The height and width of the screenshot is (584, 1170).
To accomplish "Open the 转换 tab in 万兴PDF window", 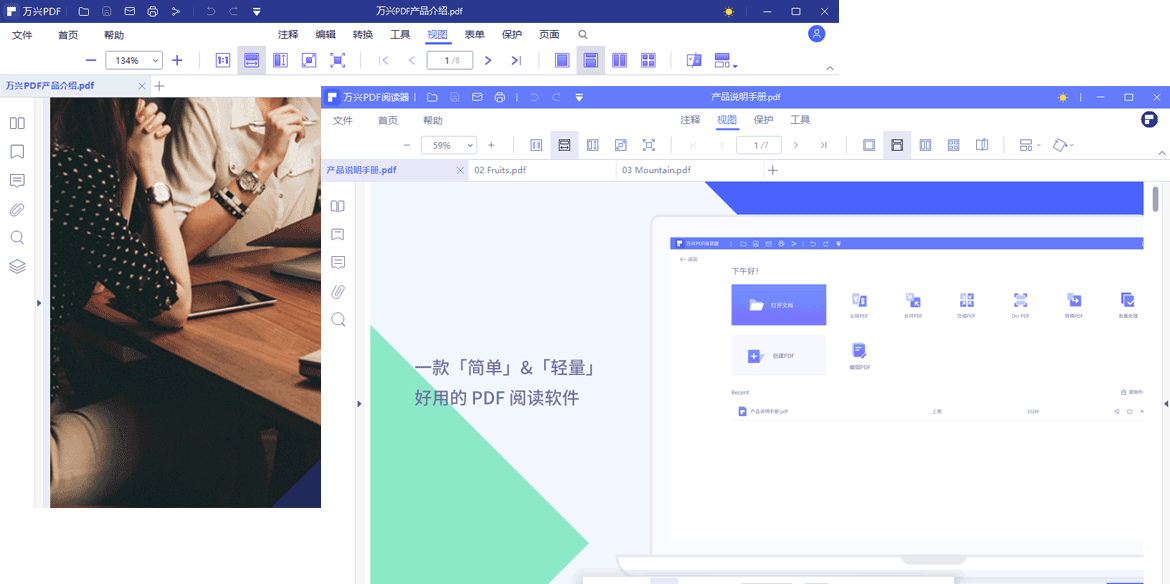I will click(363, 34).
